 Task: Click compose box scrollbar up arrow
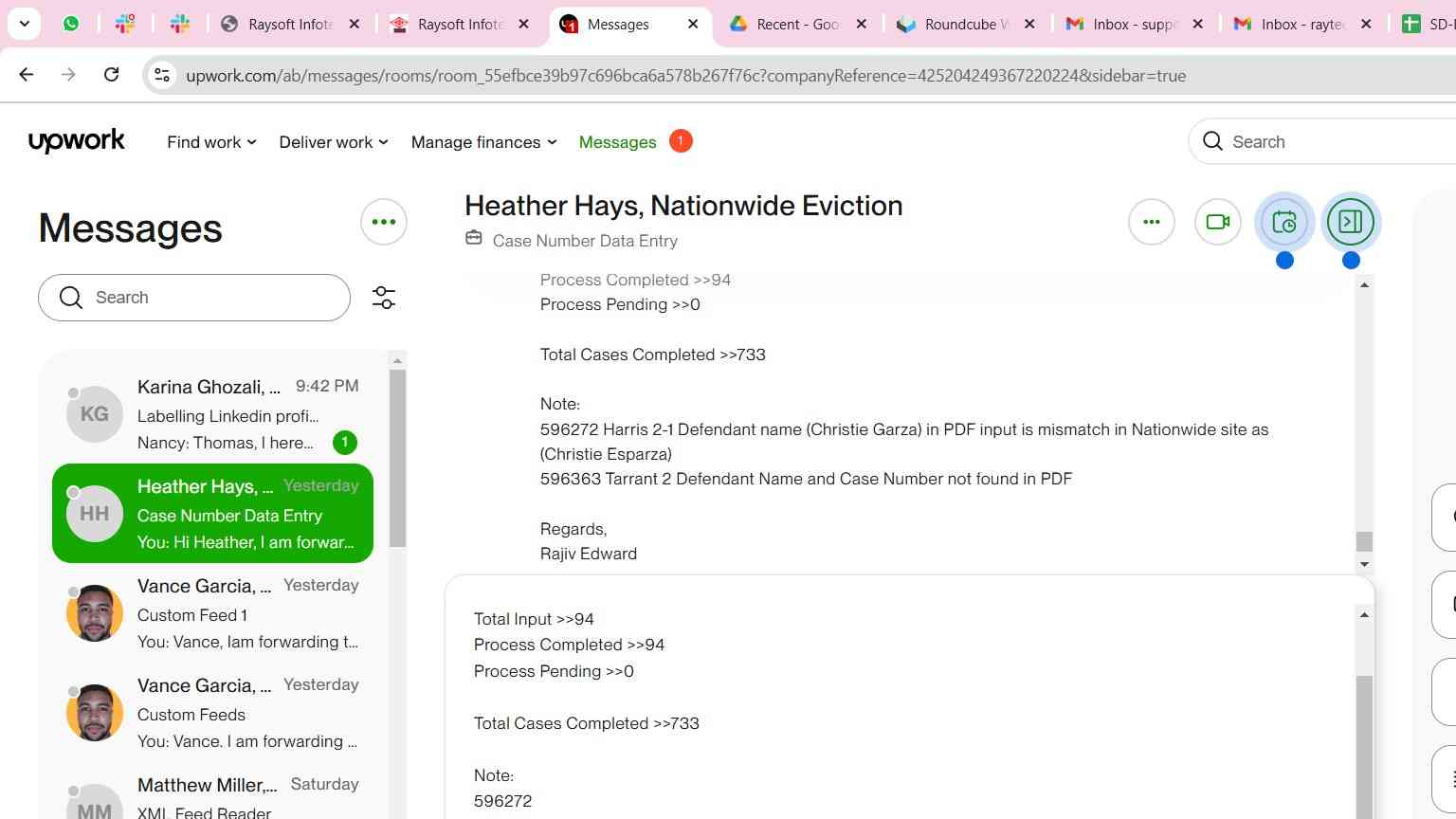point(1364,615)
